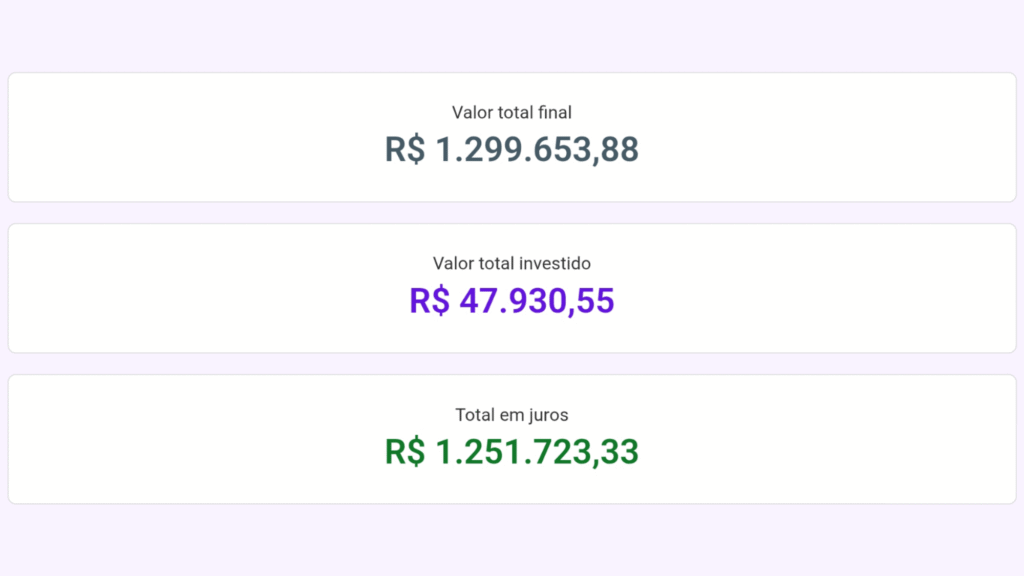1024x576 pixels.
Task: Click the "Valor total final" label
Action: point(511,112)
